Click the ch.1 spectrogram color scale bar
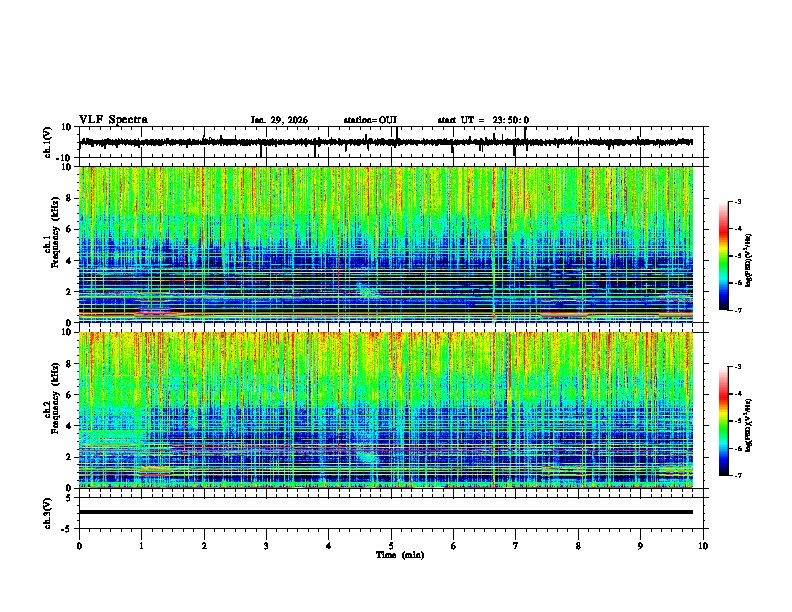 tap(724, 256)
